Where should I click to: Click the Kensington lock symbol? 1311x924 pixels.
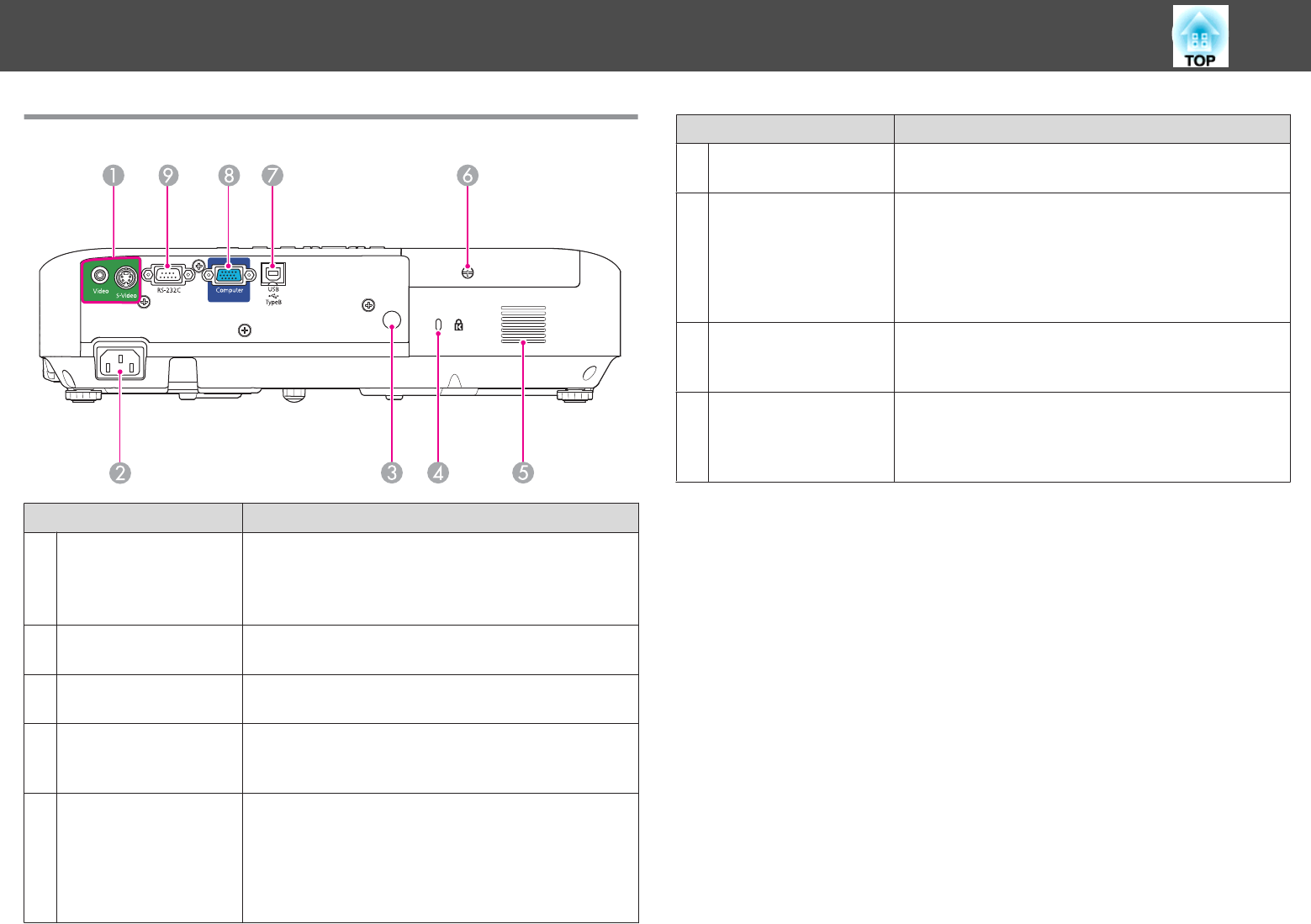tap(459, 325)
